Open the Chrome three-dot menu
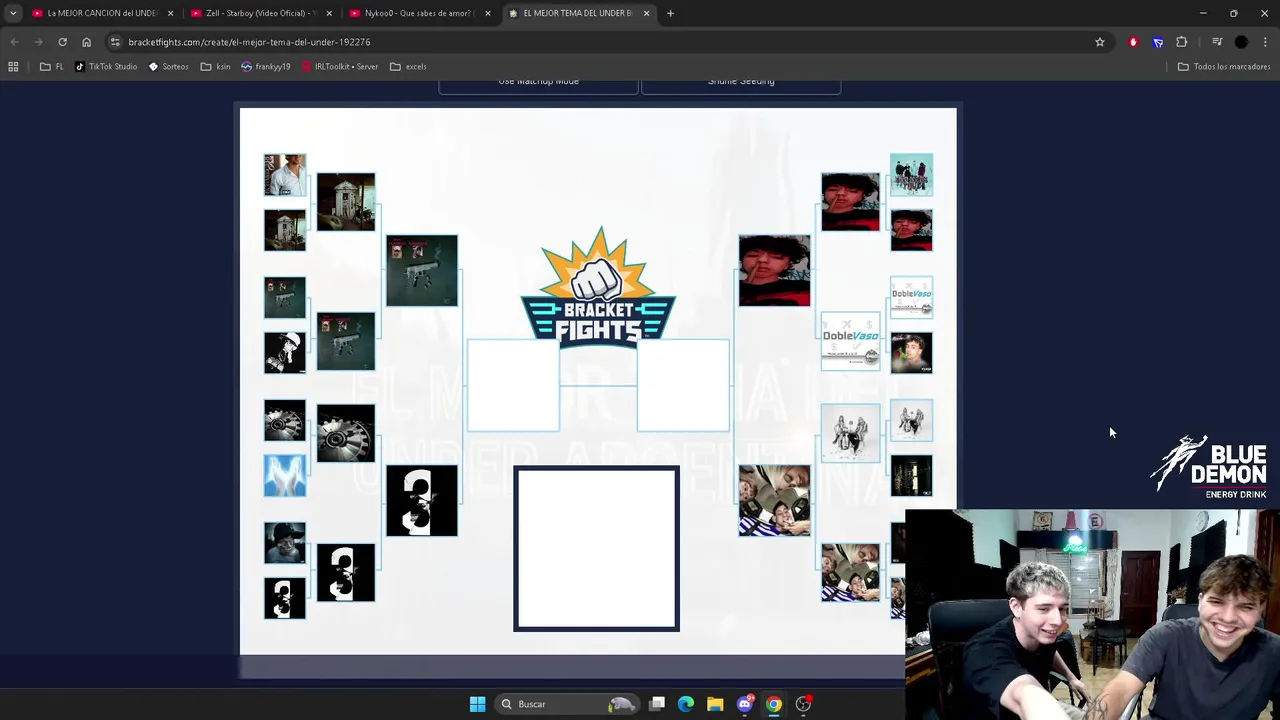Viewport: 1280px width, 720px height. (1265, 42)
